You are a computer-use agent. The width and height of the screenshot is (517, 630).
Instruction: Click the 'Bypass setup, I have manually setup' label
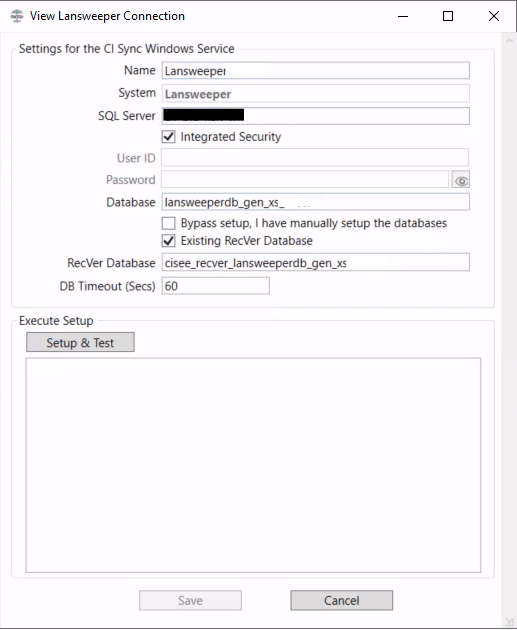[x=314, y=223]
